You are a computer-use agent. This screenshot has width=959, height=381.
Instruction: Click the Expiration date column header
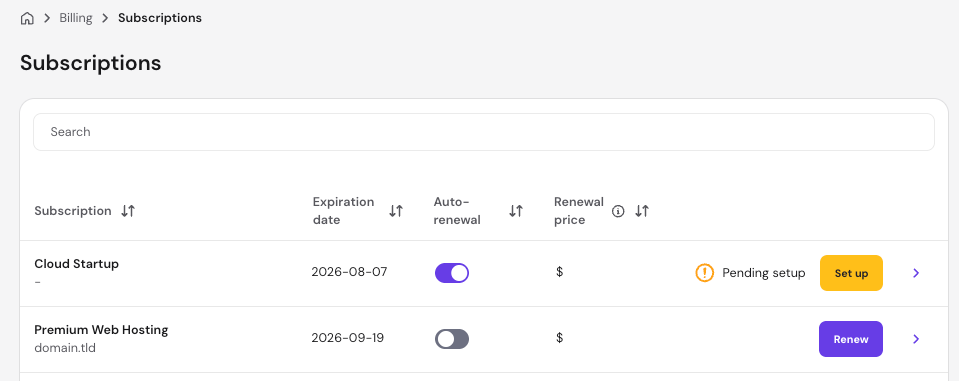[343, 211]
